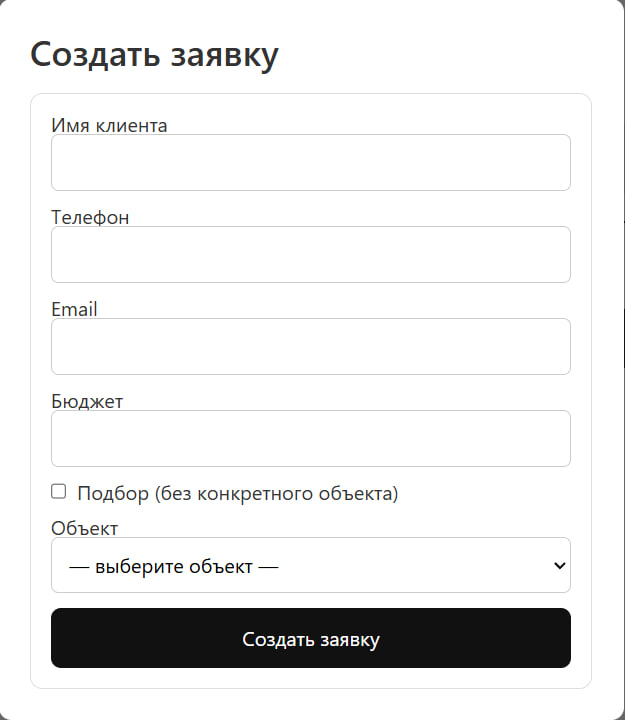This screenshot has width=625, height=720.
Task: Tick the box for selection without object
Action: click(59, 492)
